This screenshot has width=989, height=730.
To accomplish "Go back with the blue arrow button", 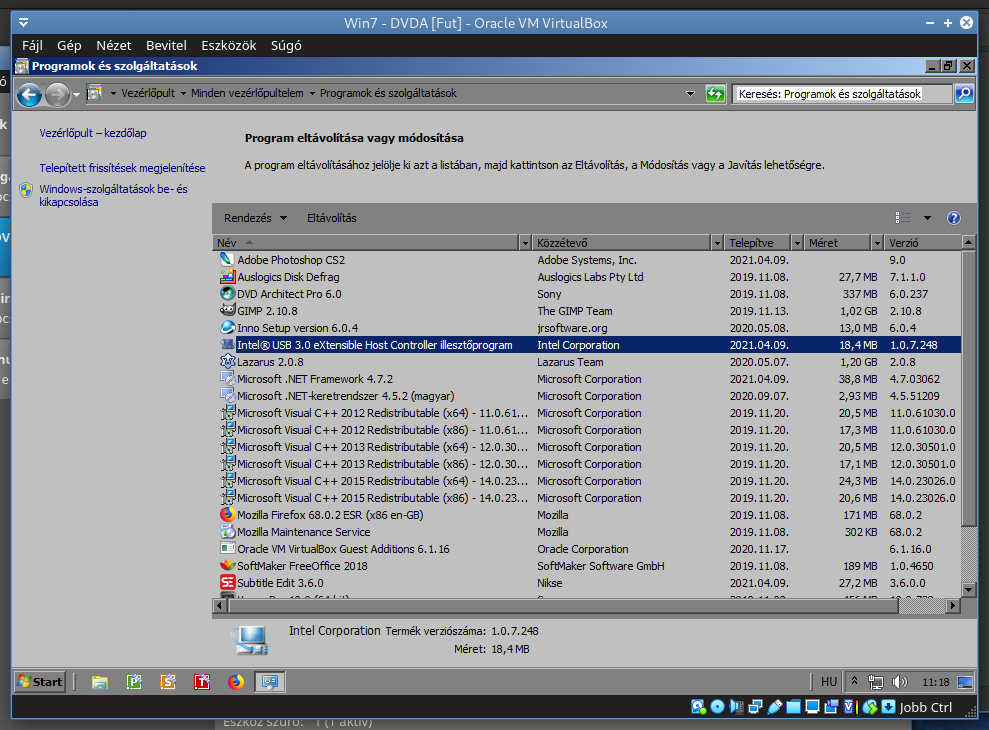I will click(30, 95).
